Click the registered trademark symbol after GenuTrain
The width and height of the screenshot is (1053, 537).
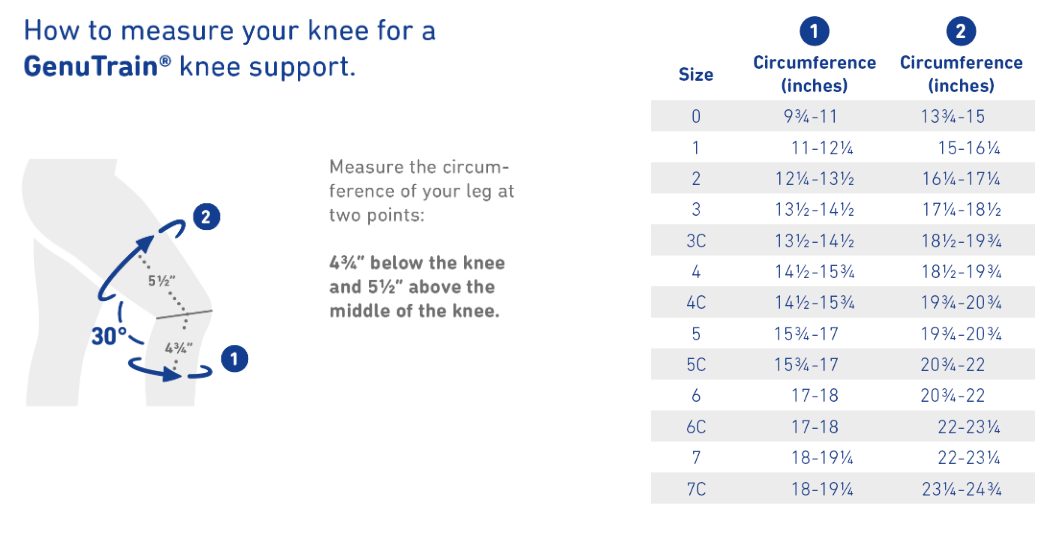tap(165, 62)
